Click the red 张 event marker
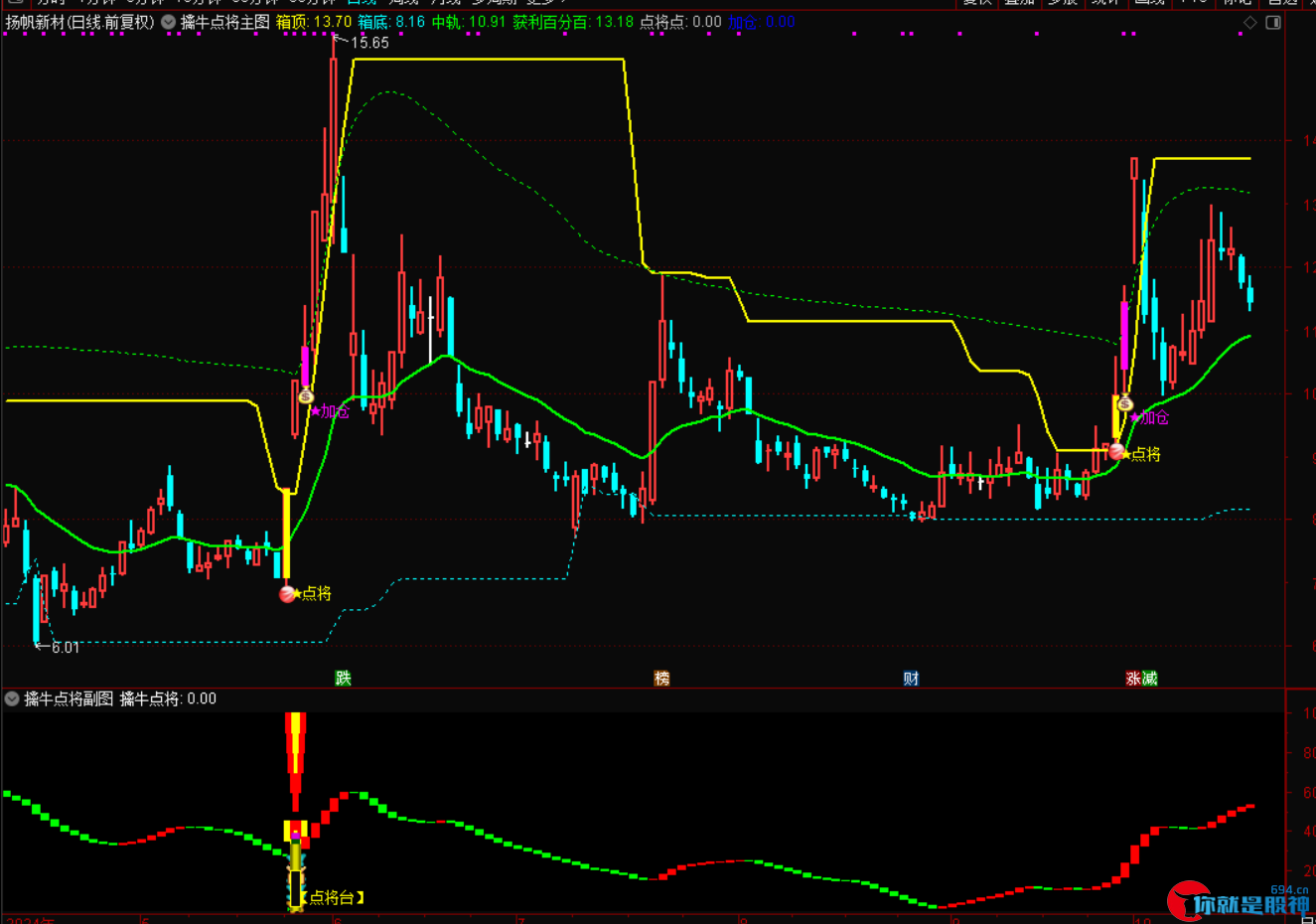Viewport: 1316px width, 924px height. tap(1133, 679)
